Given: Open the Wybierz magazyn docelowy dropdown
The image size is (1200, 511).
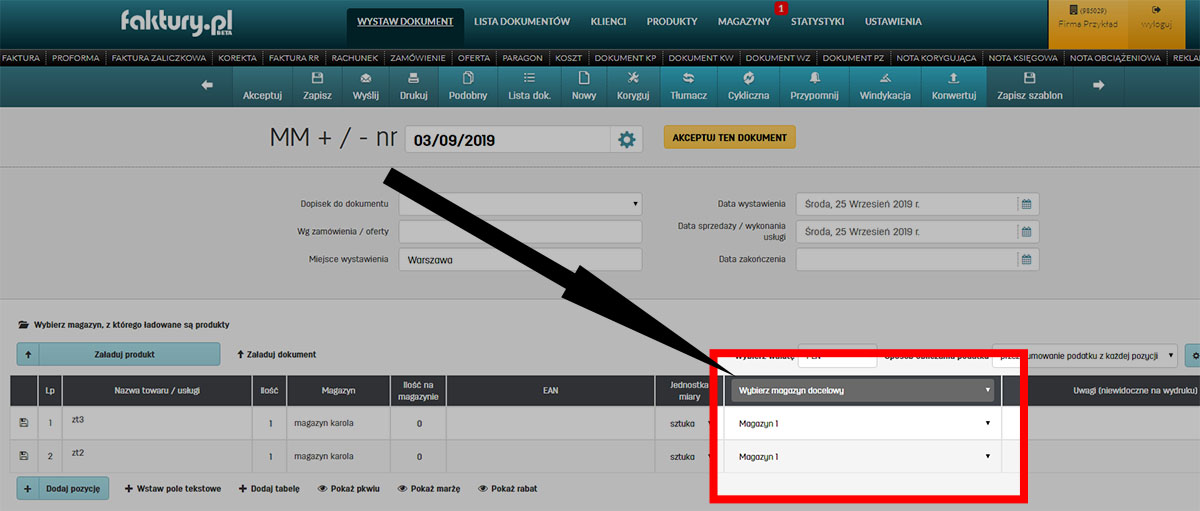Looking at the screenshot, I should 862,390.
